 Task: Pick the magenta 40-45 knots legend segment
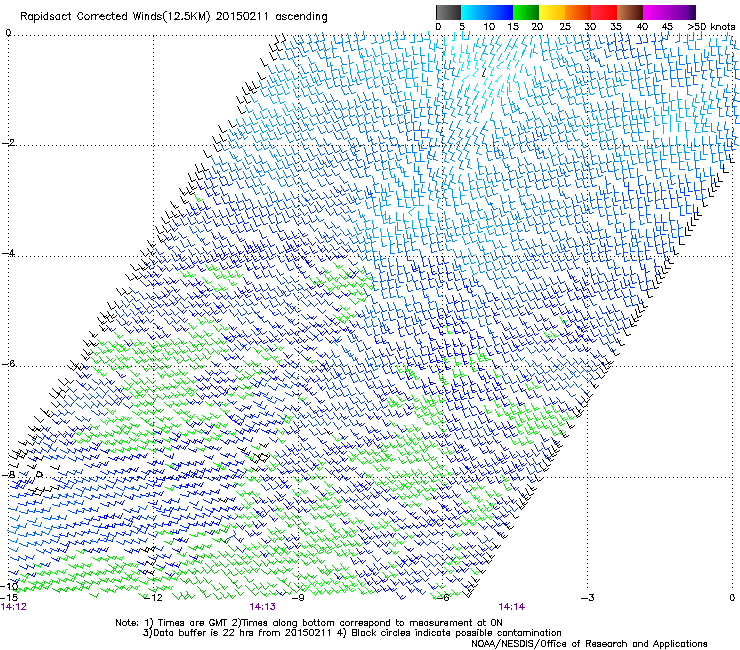point(656,12)
